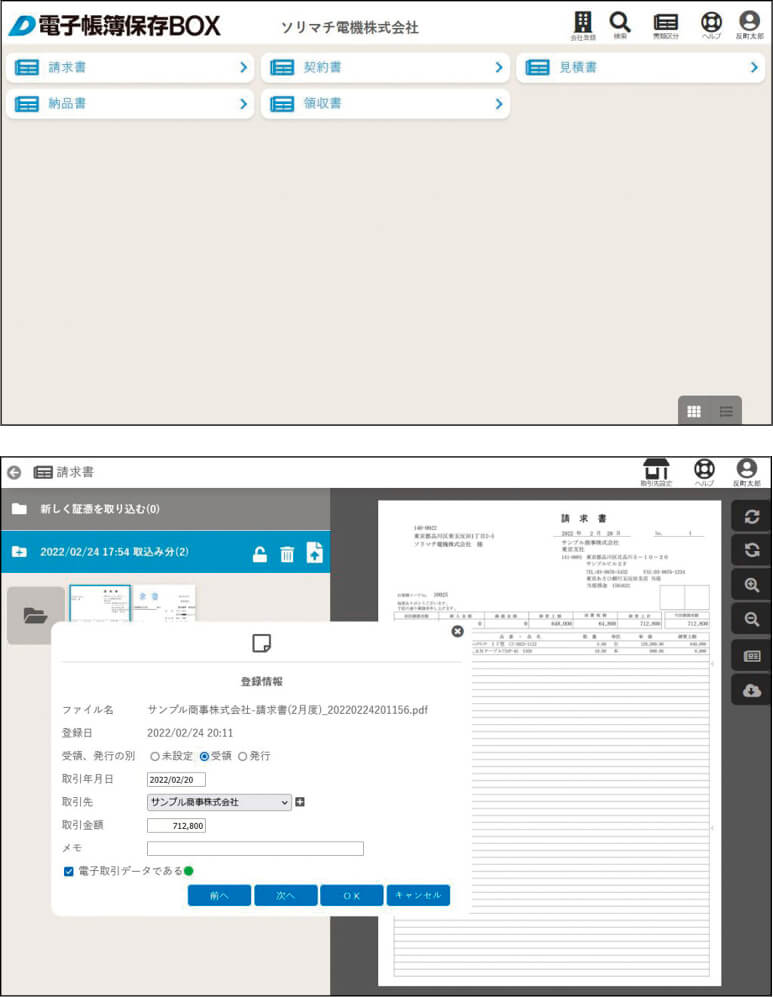This screenshot has height=997, width=773.
Task: Click file name サンプル商事株式会社-請求書(2月度) text
Action: pyautogui.click(x=288, y=710)
